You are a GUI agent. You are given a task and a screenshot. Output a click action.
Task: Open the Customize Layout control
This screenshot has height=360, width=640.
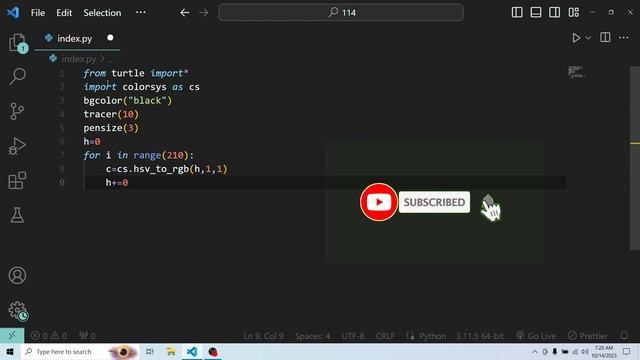(573, 12)
